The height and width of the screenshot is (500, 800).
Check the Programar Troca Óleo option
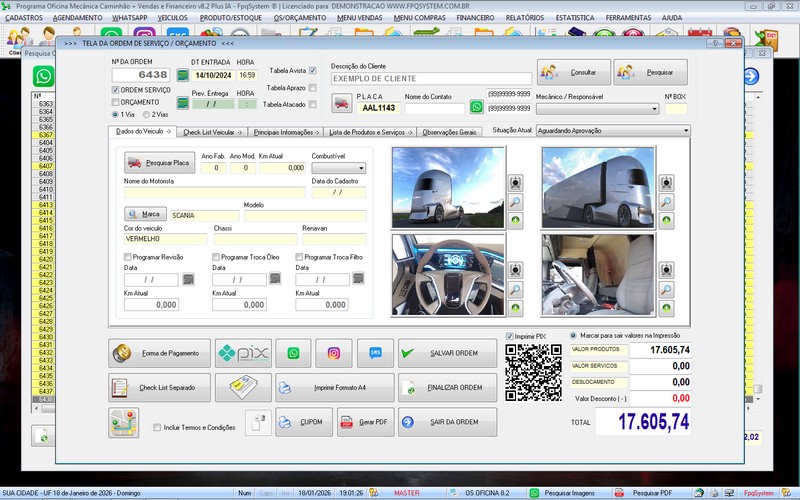point(216,257)
